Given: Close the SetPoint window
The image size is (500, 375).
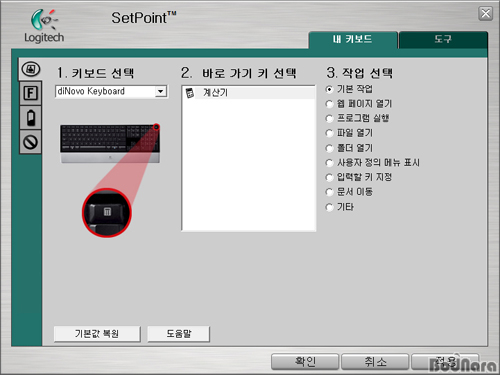Looking at the screenshot, I should click(x=486, y=14).
